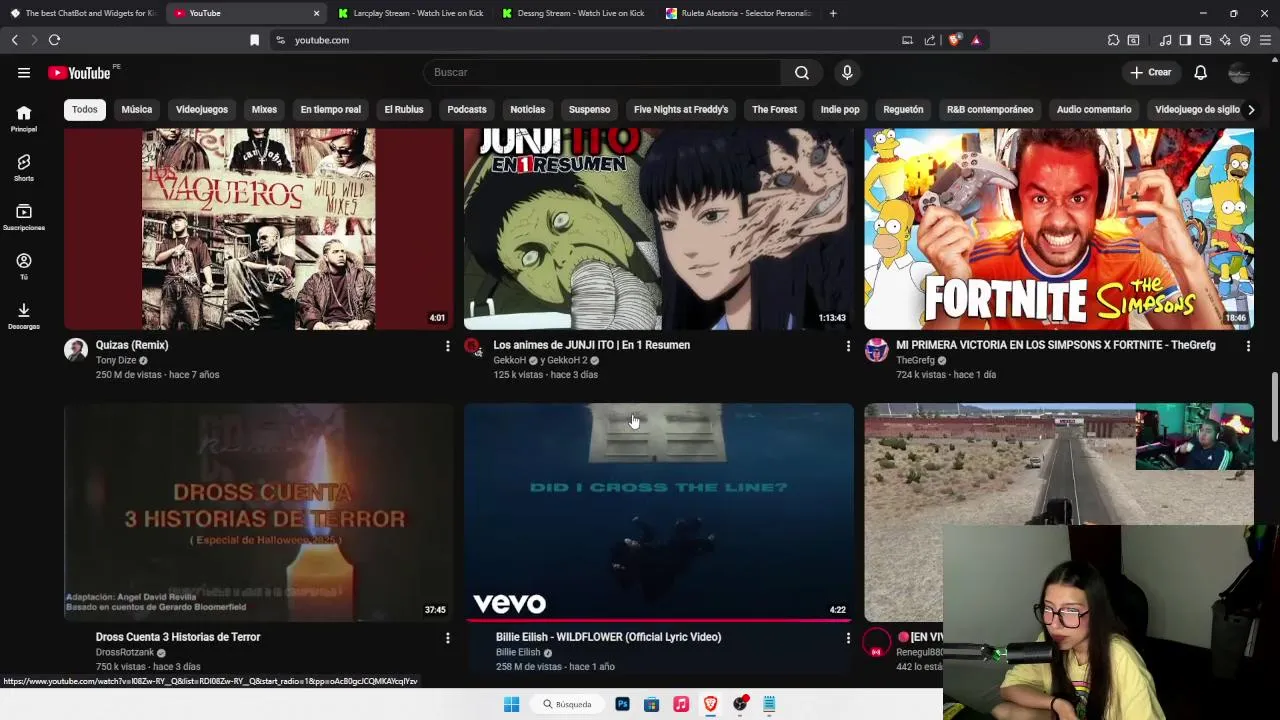Select the Música filter chip
1280x720 pixels.
click(137, 109)
